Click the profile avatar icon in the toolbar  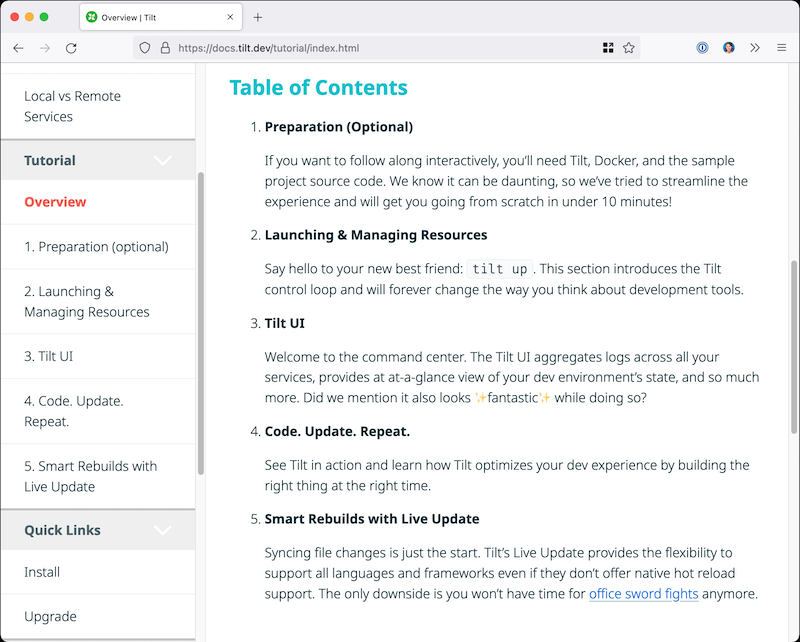(x=729, y=48)
